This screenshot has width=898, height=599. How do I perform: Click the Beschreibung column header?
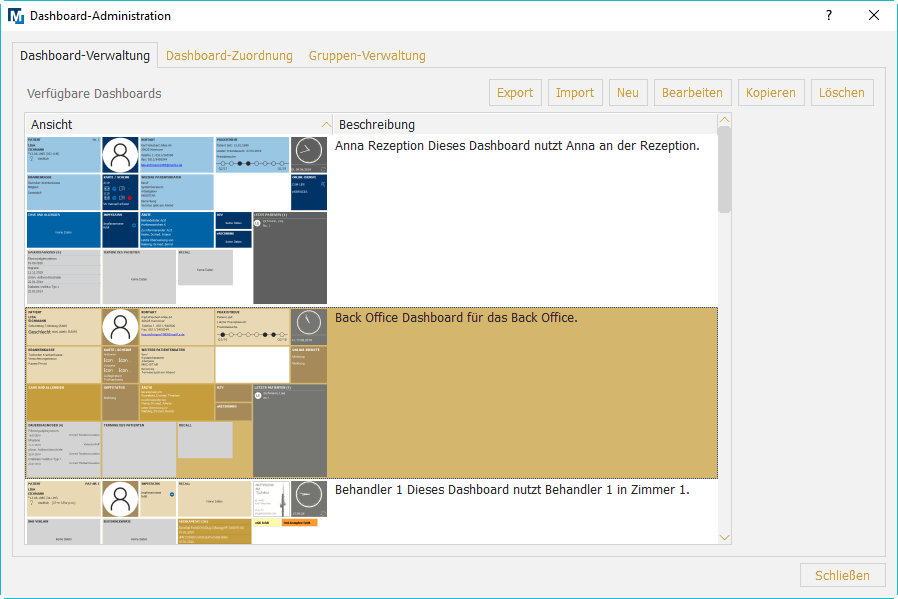(524, 124)
